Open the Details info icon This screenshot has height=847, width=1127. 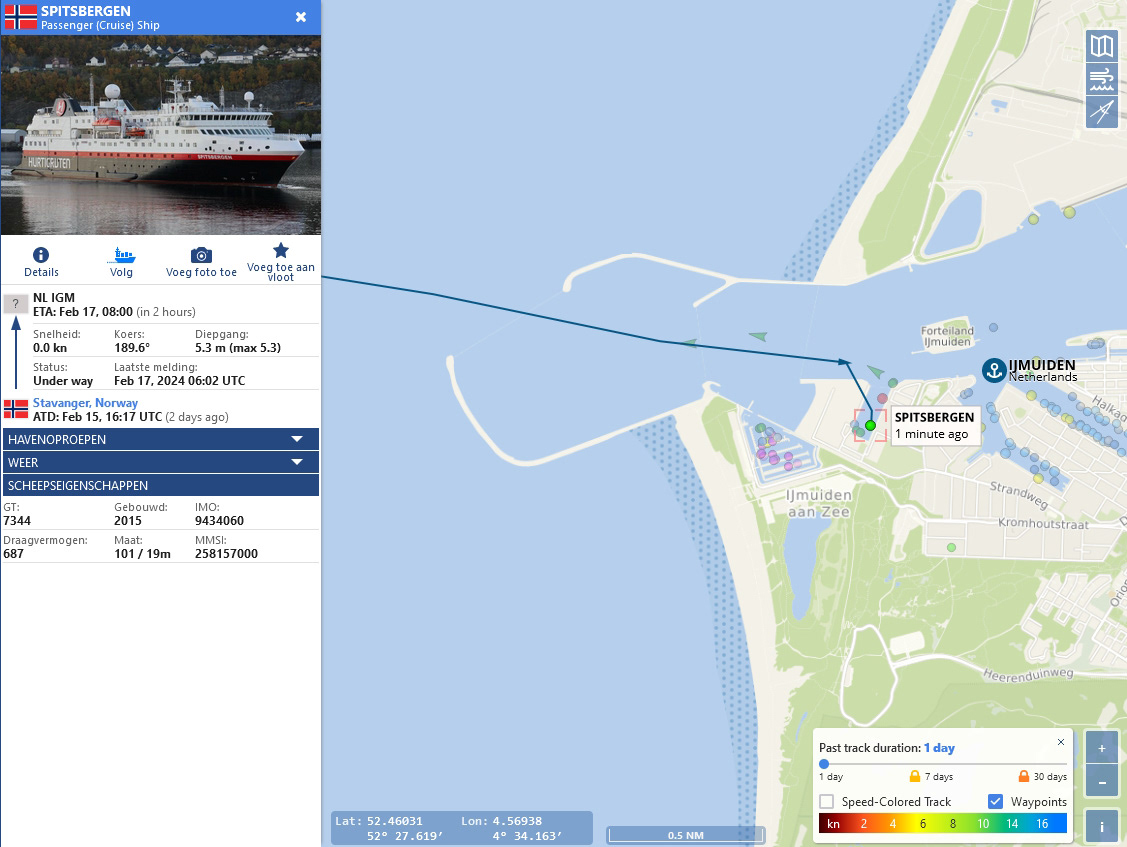(41, 255)
